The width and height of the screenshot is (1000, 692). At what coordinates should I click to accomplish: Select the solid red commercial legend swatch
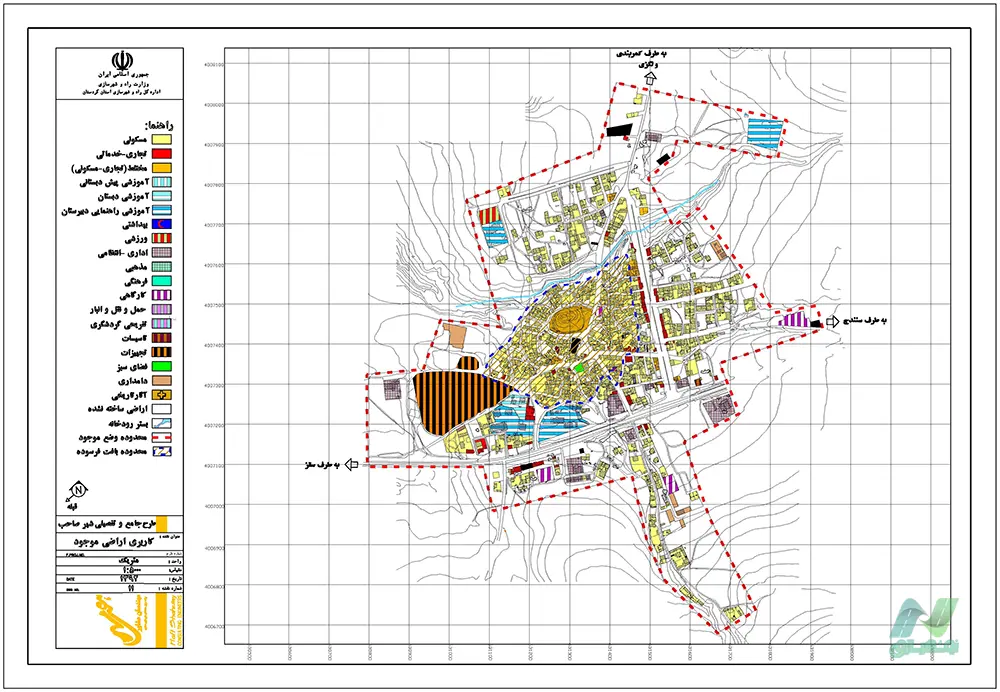(163, 153)
